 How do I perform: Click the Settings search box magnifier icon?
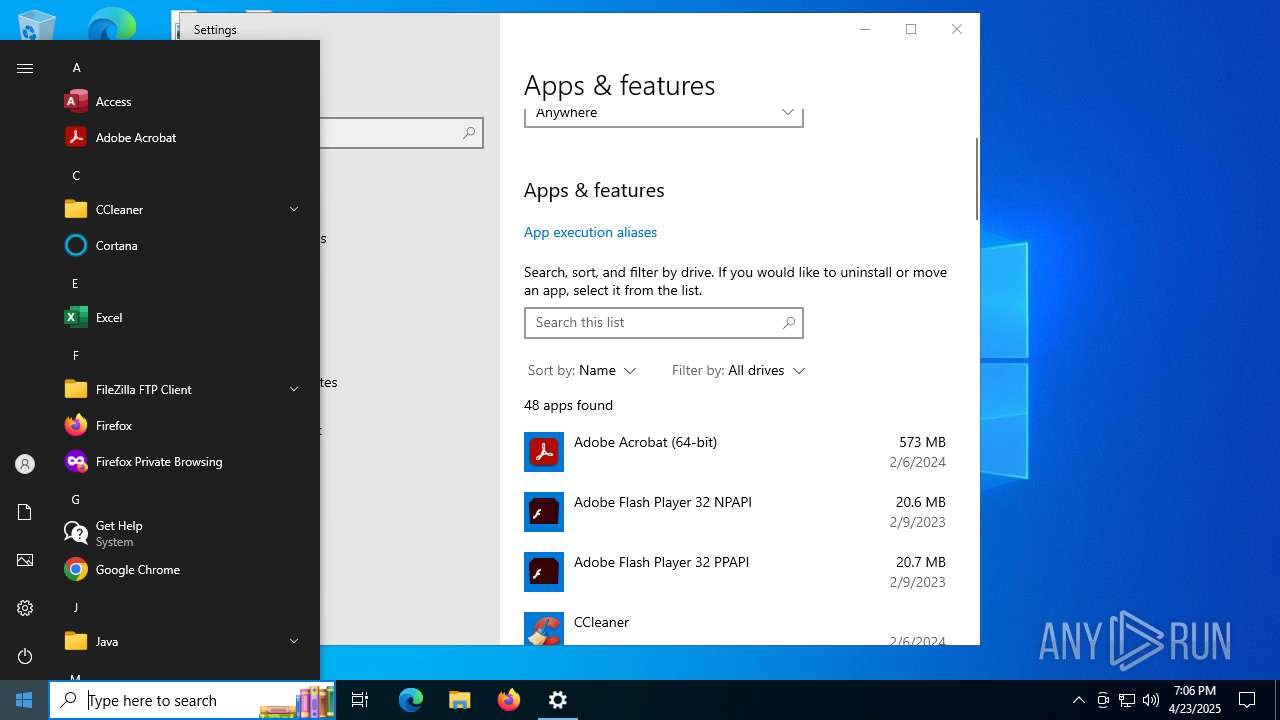click(x=469, y=133)
